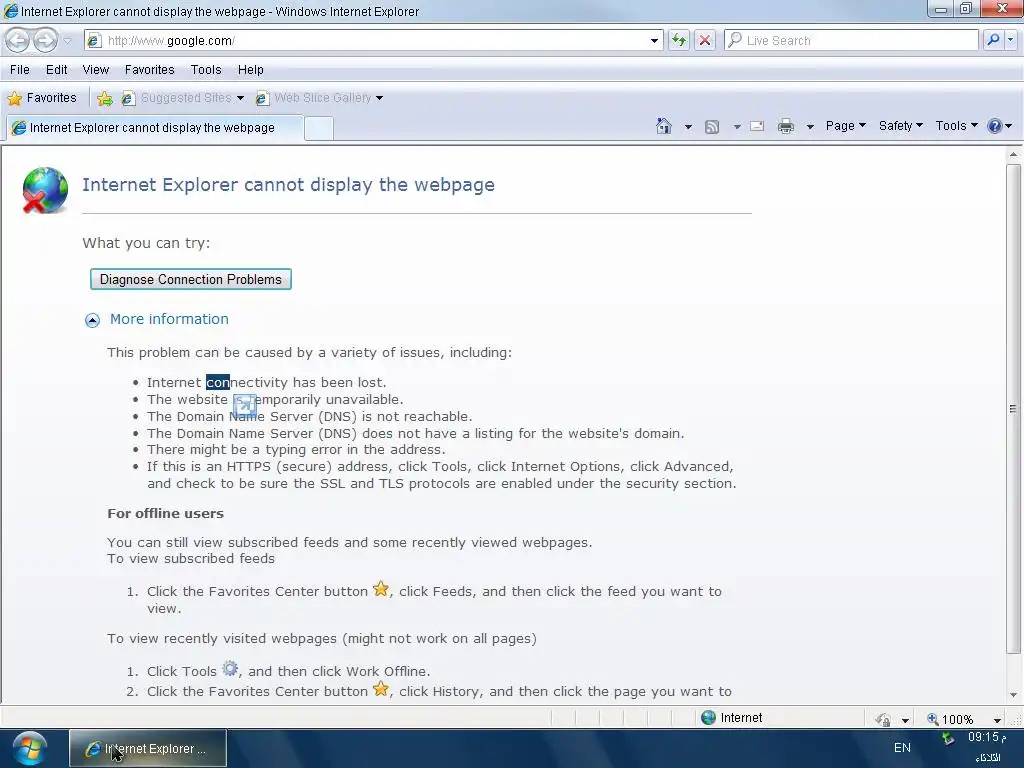Open feeds dropdown arrow
1024x768 pixels.
coord(737,127)
